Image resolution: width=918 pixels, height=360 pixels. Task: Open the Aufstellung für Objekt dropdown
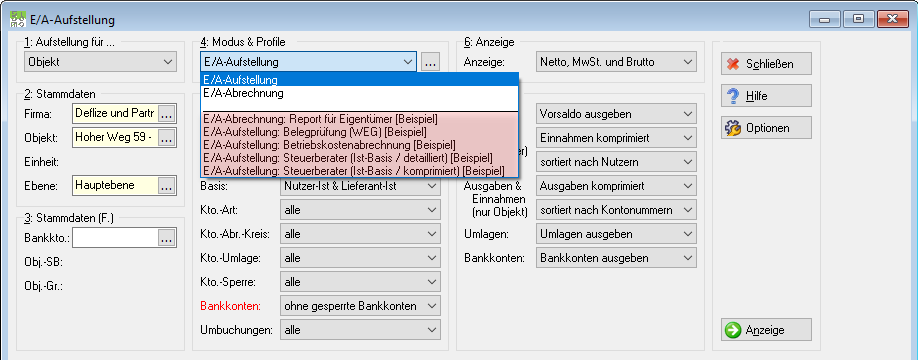[x=100, y=61]
